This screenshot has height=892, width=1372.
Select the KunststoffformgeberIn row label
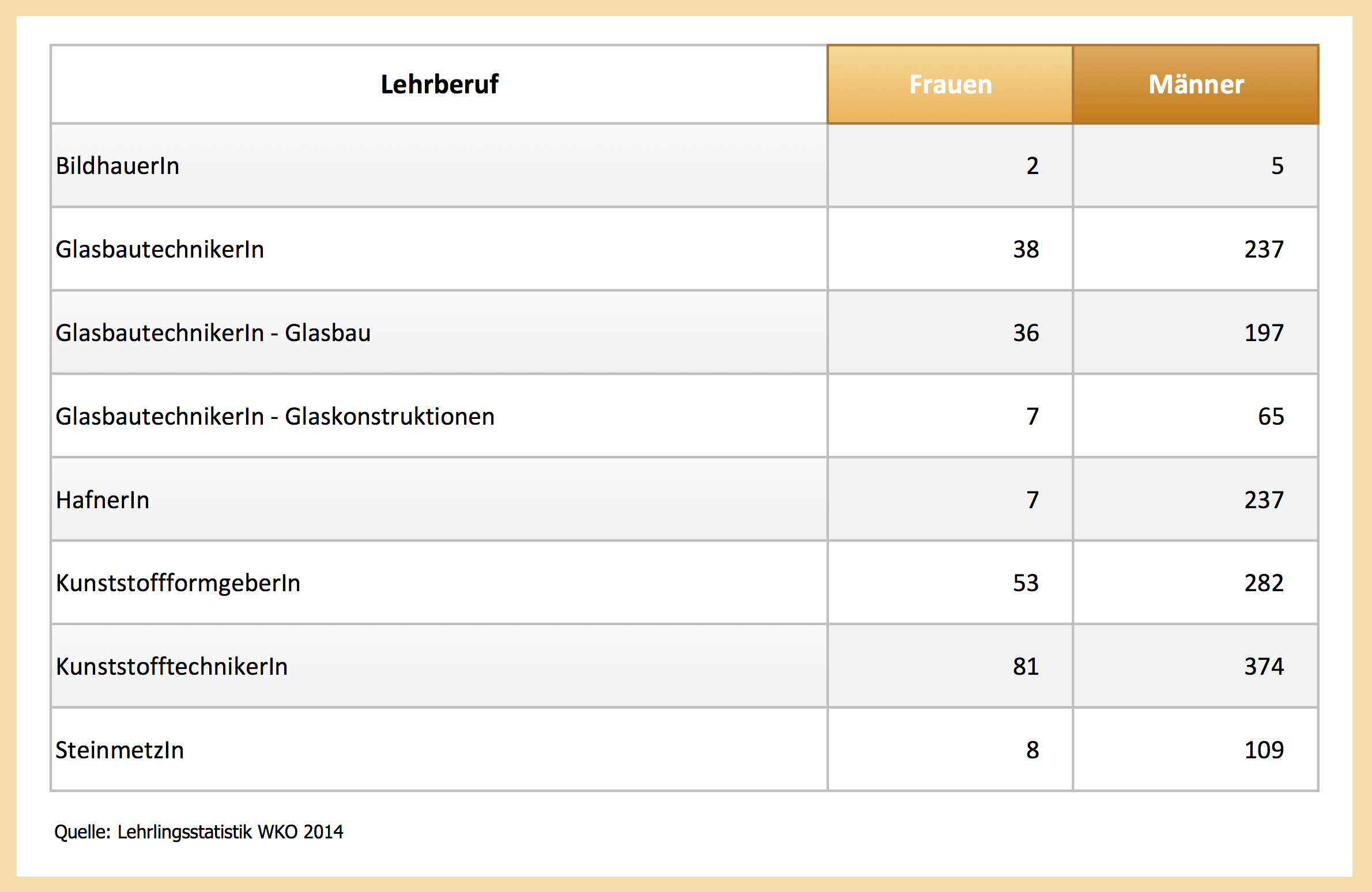(x=178, y=583)
